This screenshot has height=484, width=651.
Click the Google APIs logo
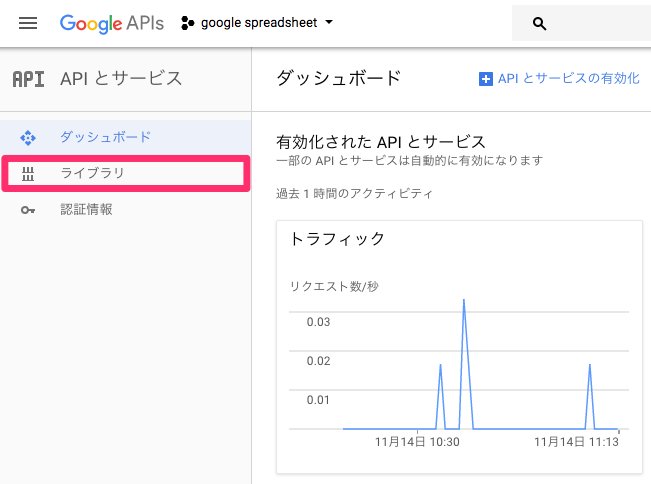[x=112, y=24]
